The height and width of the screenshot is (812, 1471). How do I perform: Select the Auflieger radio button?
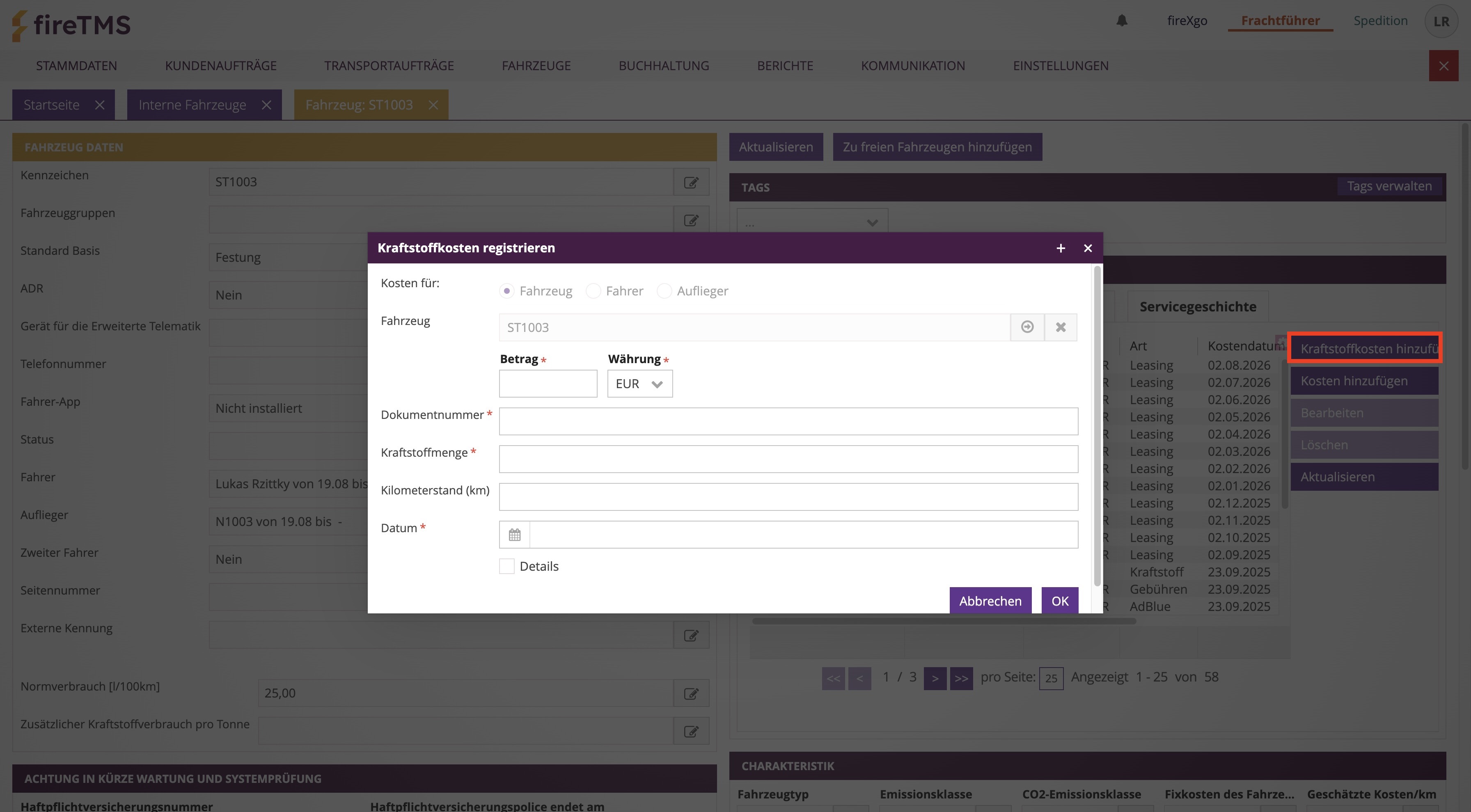tap(664, 291)
